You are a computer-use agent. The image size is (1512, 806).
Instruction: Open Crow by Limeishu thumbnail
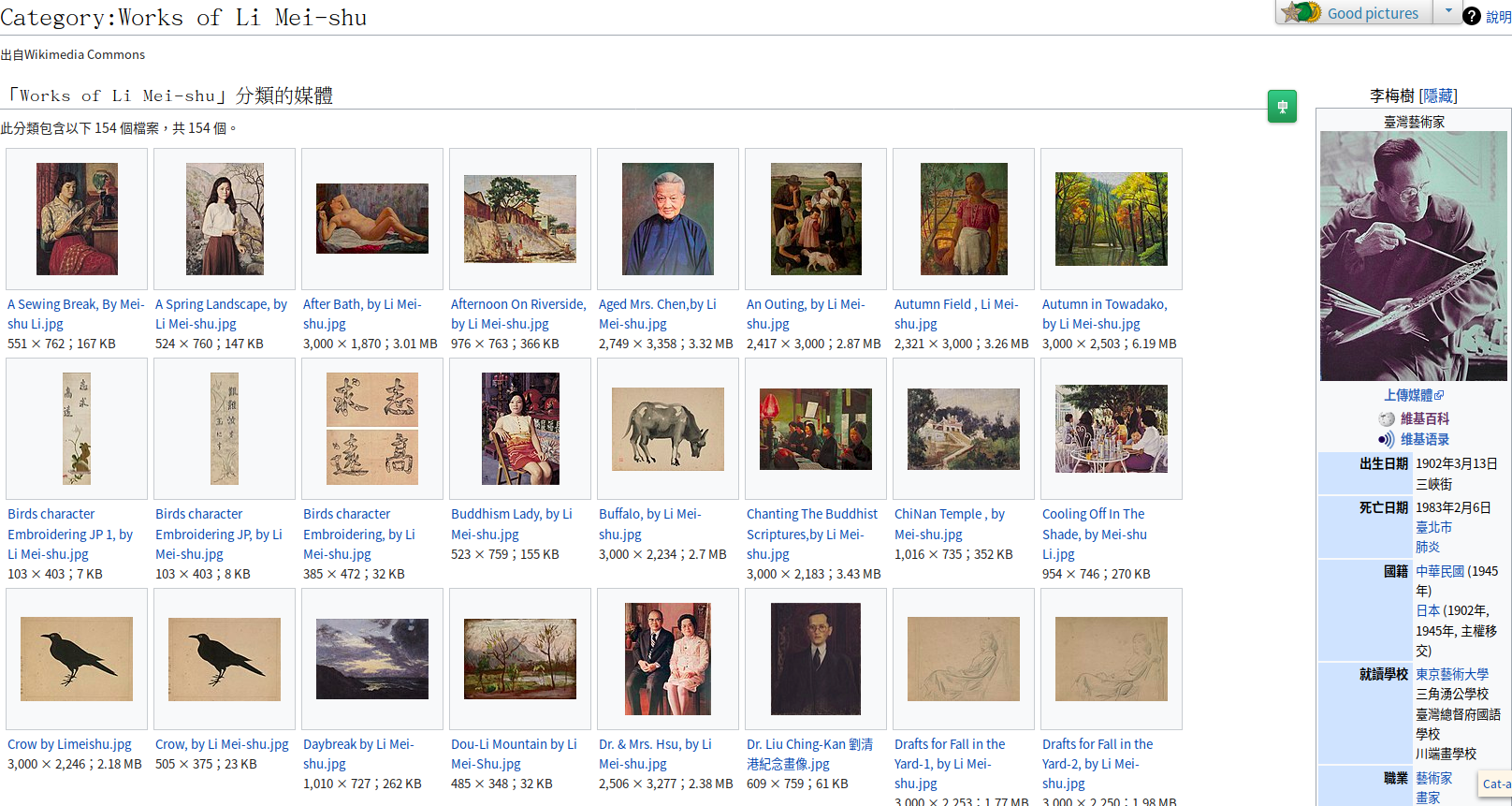click(77, 659)
